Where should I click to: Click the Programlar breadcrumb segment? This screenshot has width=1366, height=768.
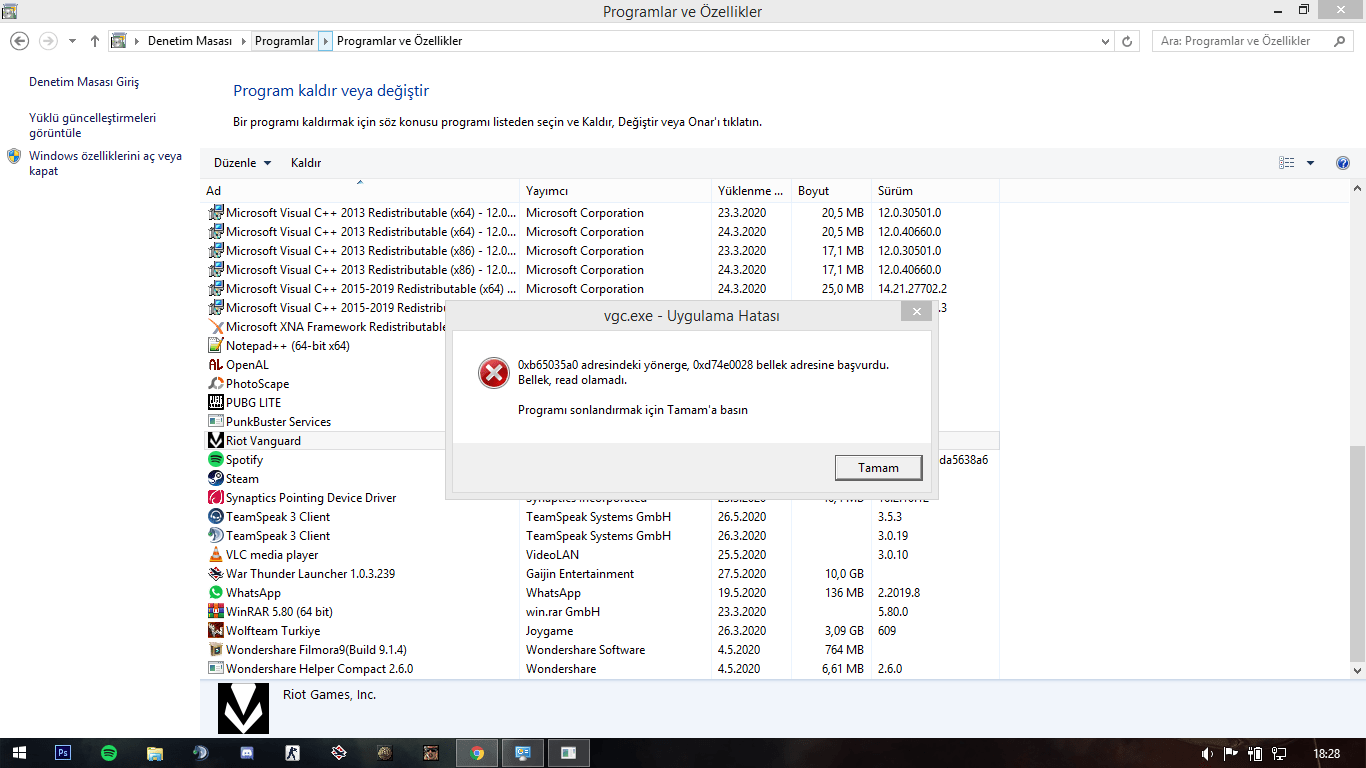coord(284,41)
